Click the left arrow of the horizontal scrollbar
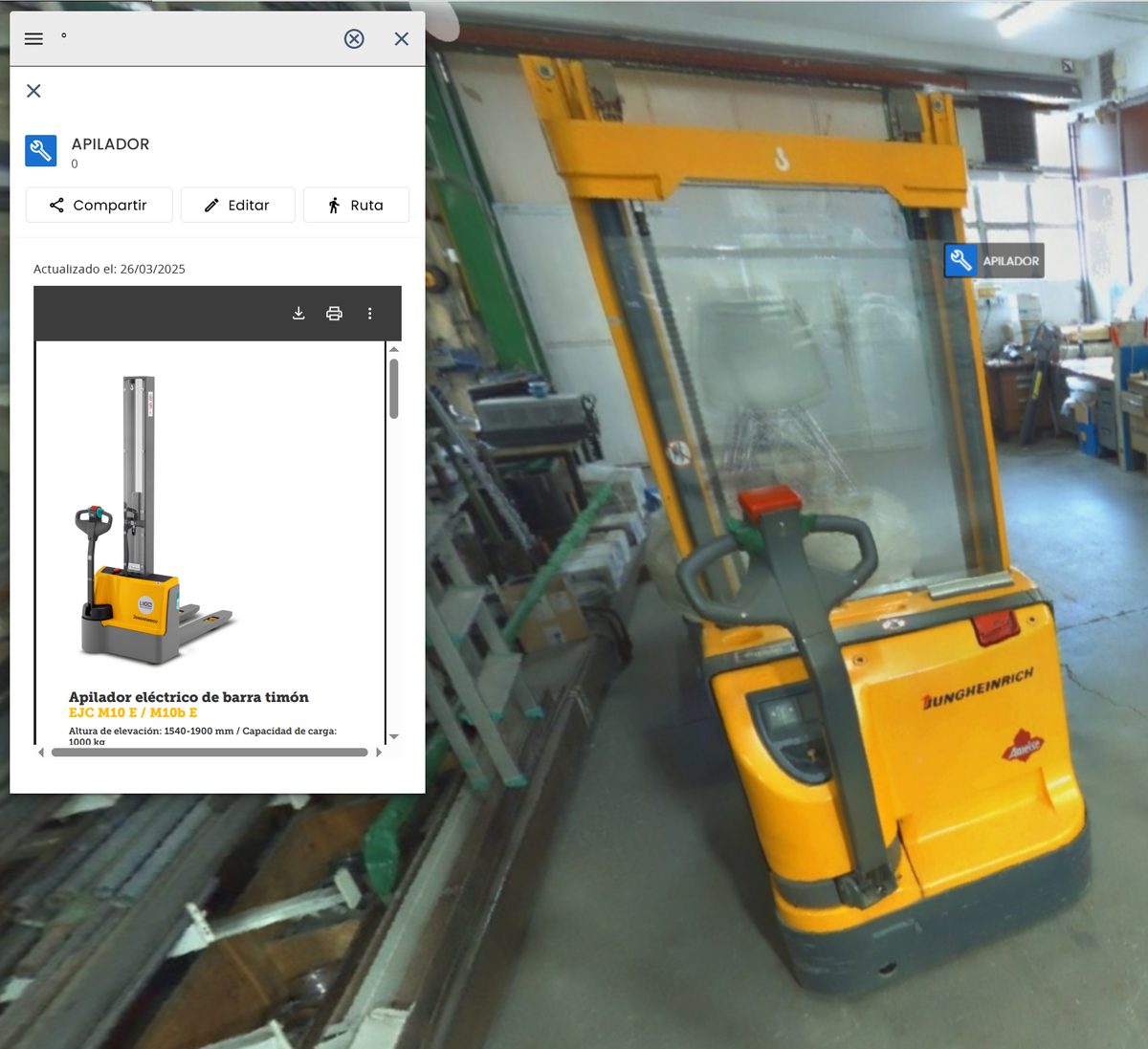 pyautogui.click(x=40, y=753)
